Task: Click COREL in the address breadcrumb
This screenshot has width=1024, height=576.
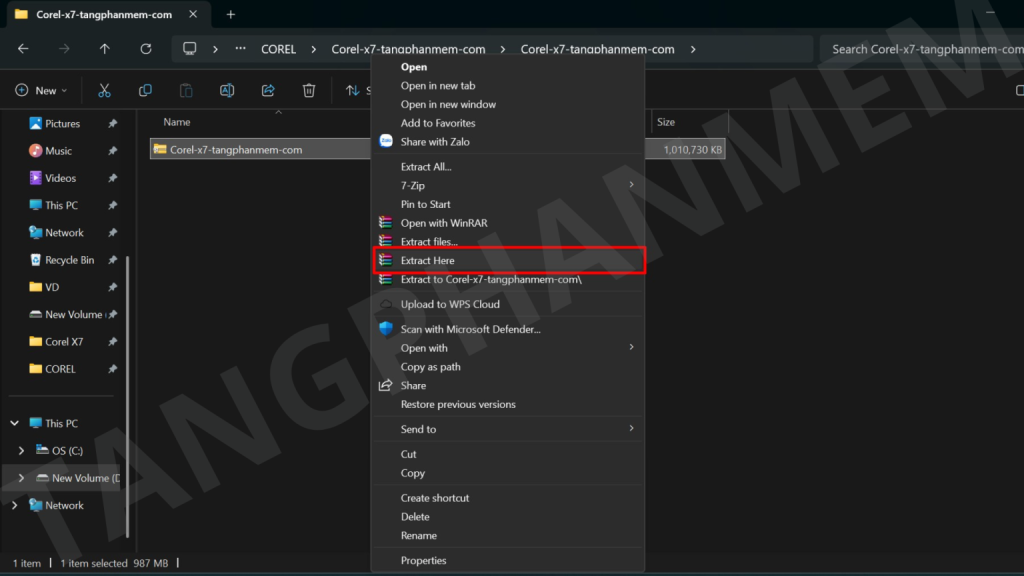Action: pos(278,49)
